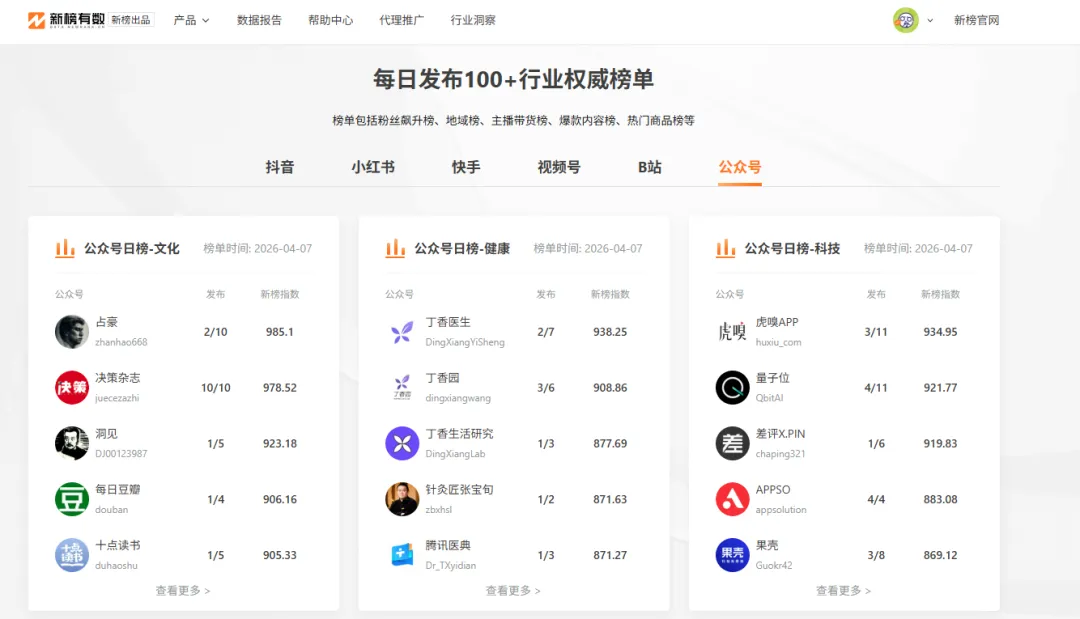Click the bar chart icon for 公众号日榜-健康
This screenshot has height=619, width=1080.
(x=395, y=248)
